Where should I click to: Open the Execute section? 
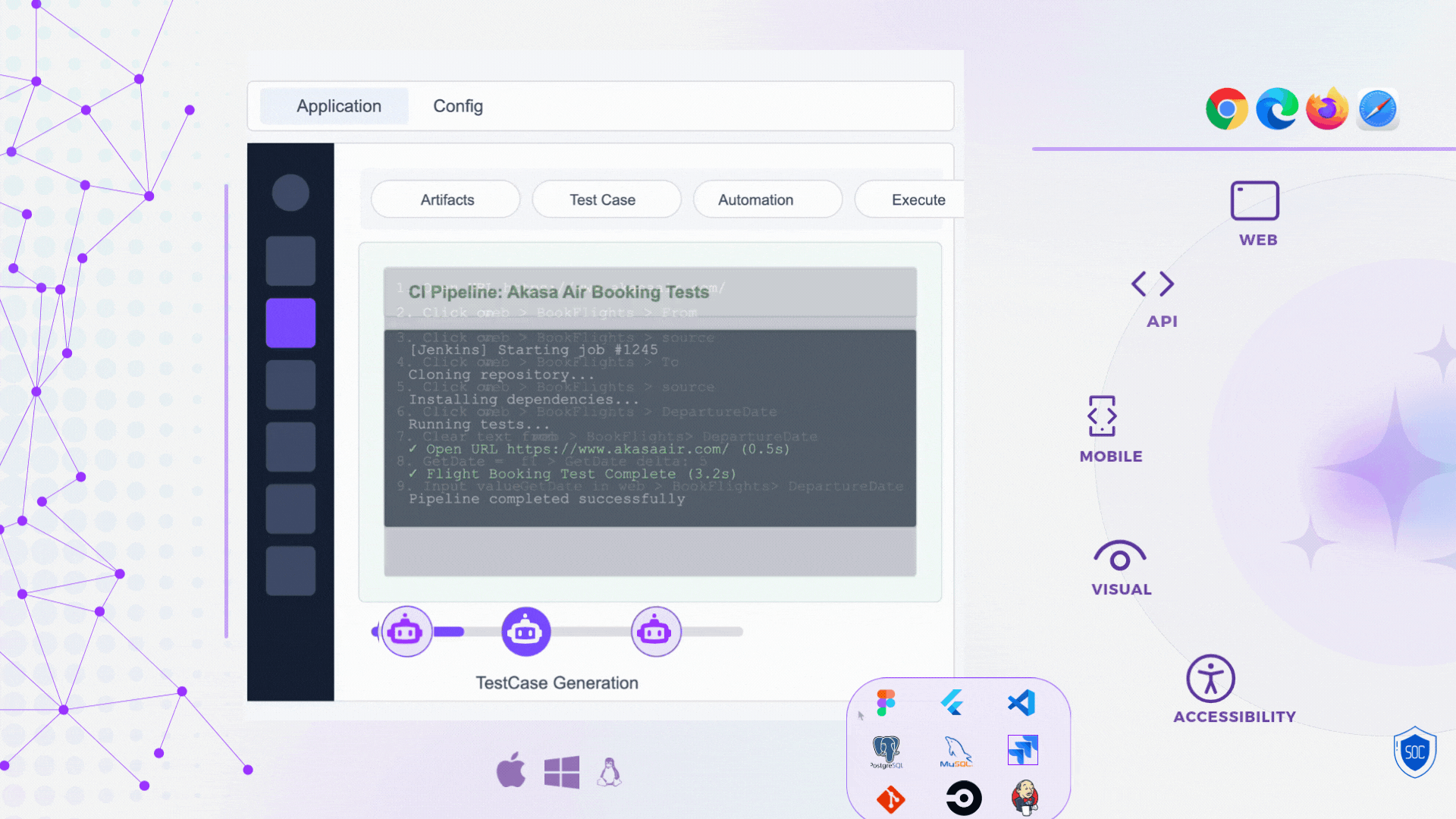tap(910, 199)
